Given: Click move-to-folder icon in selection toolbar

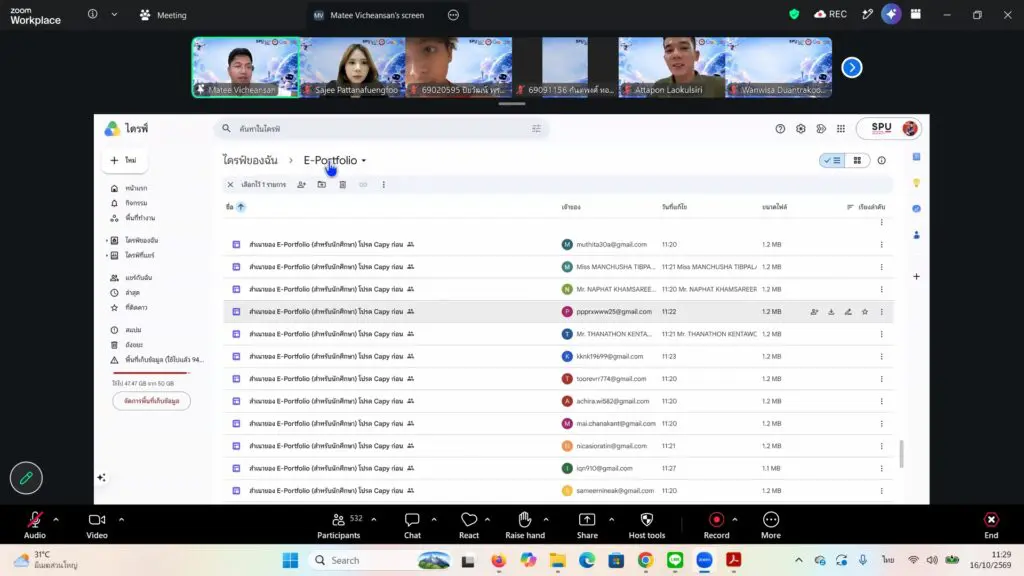Looking at the screenshot, I should pos(322,185).
